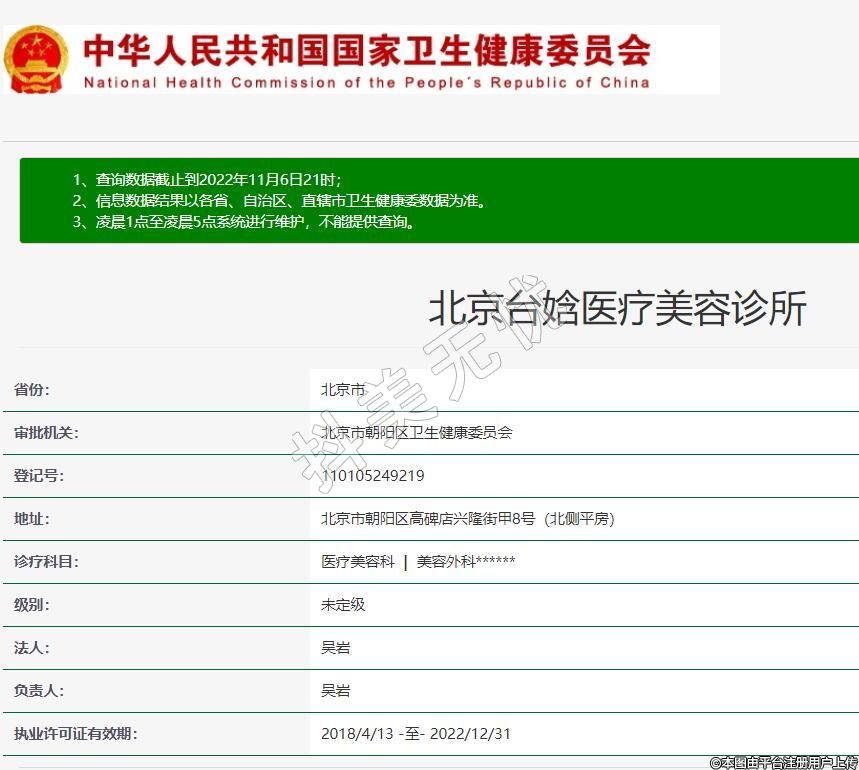Click the second notice about provincial data

tap(278, 201)
